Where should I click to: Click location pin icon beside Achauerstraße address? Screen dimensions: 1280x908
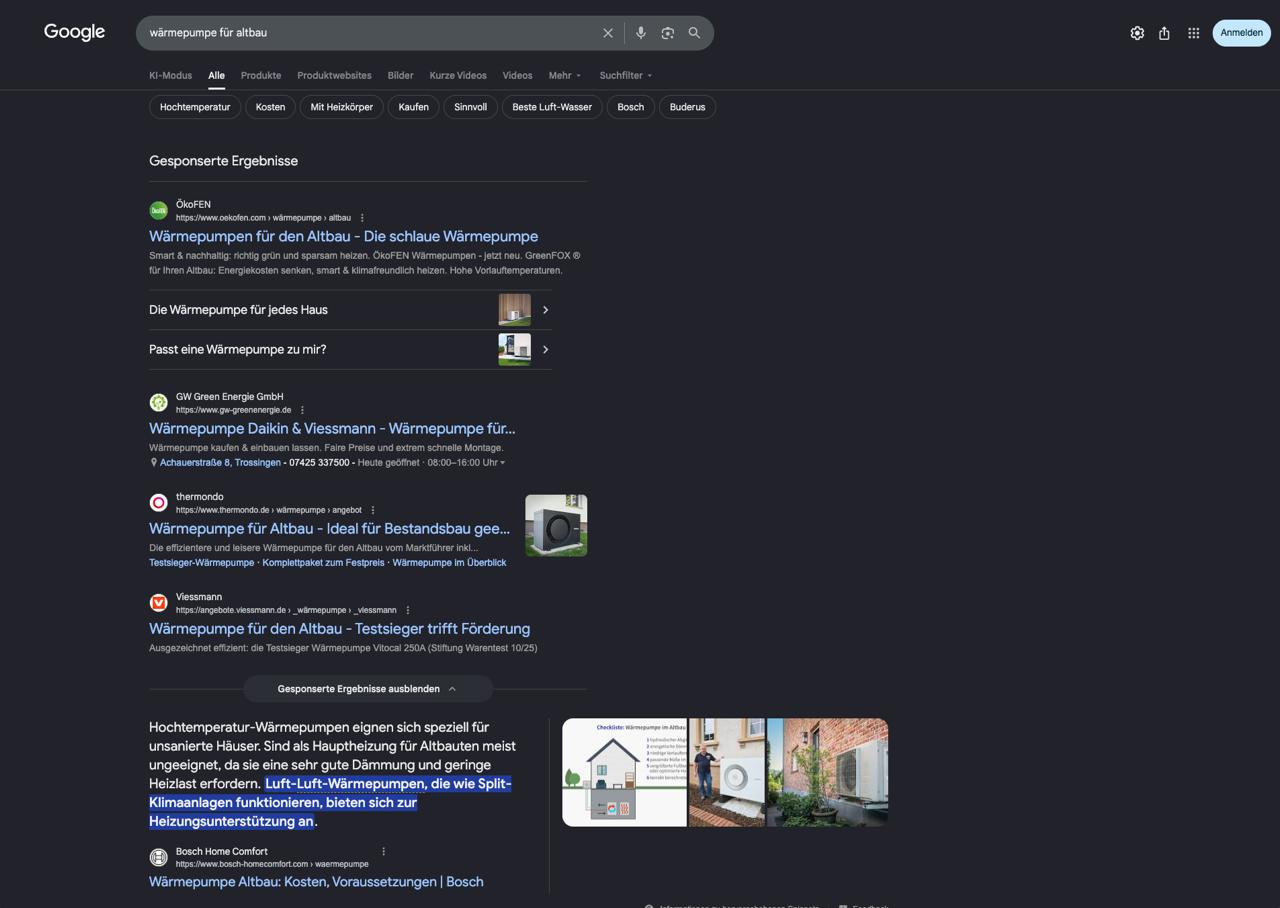click(154, 463)
